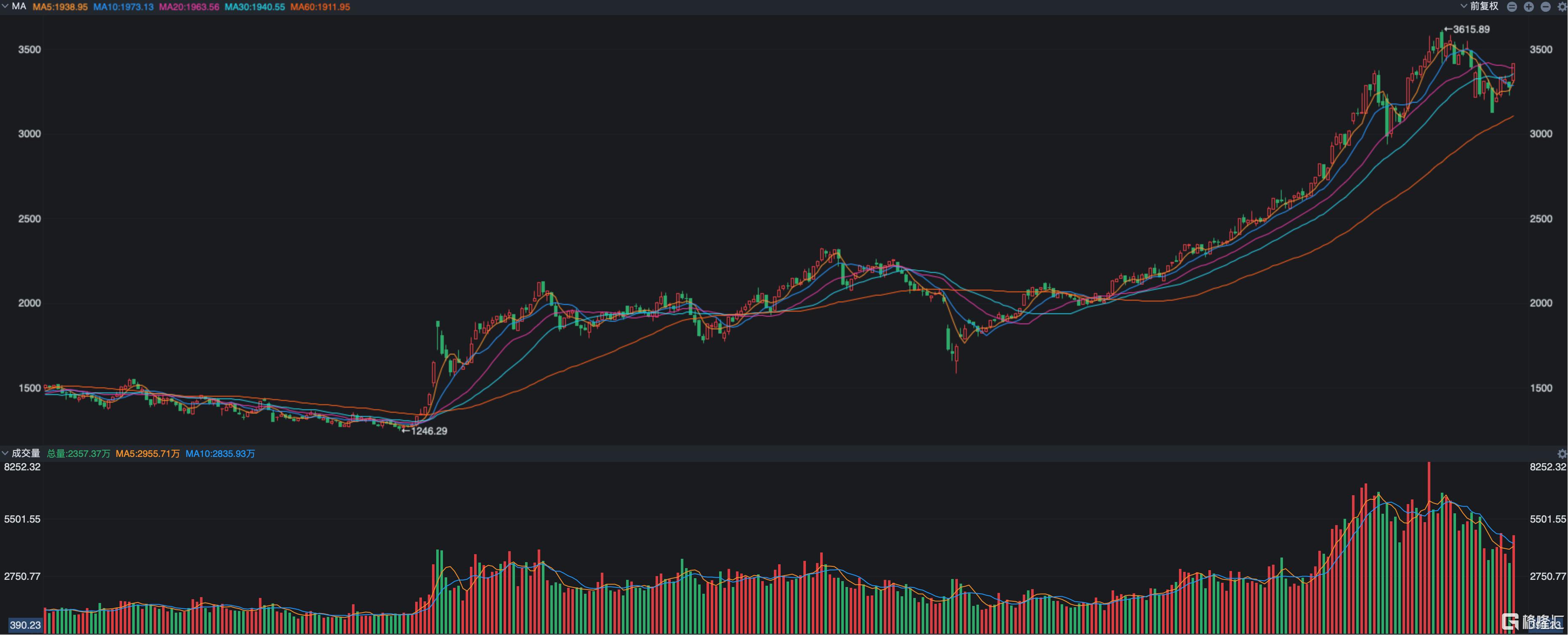
Task: Open main chart settings gear
Action: coord(1562,7)
